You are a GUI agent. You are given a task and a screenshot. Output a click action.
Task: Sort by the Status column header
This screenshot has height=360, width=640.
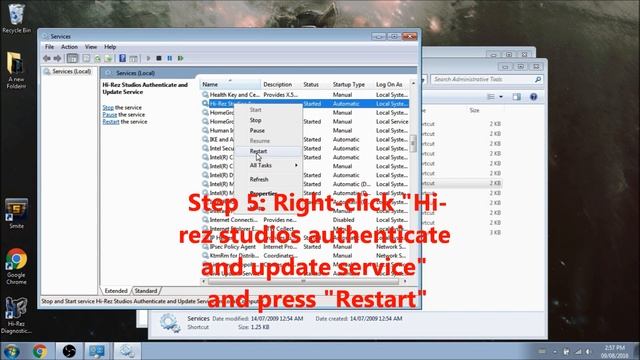pyautogui.click(x=315, y=84)
